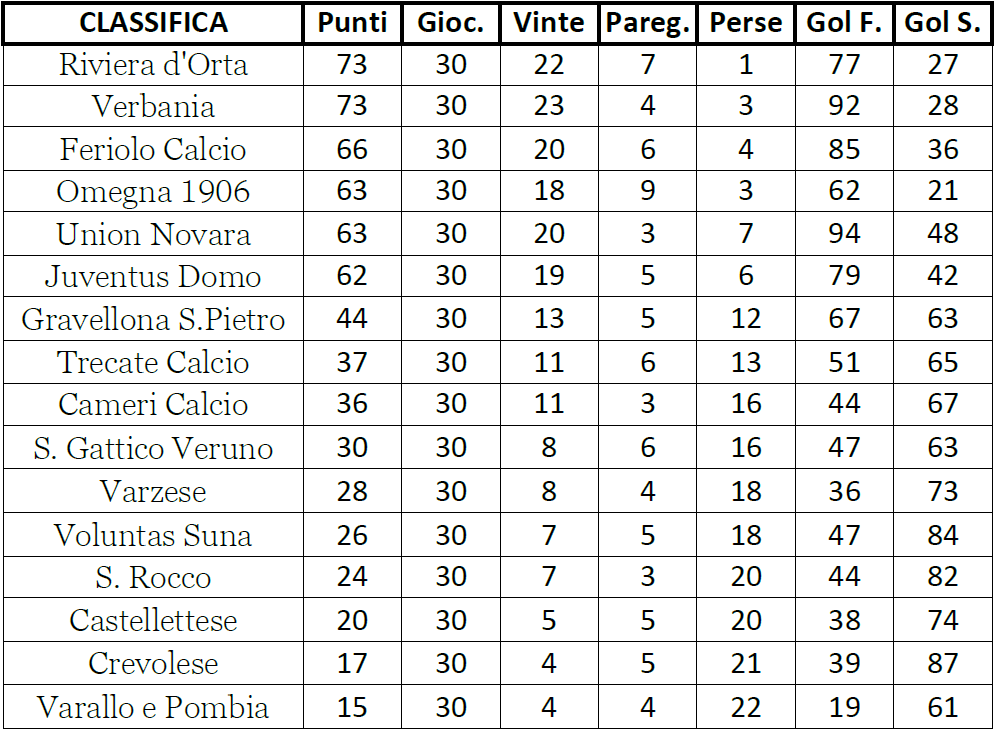Select the Riviera d'Orta team cell

tap(153, 65)
